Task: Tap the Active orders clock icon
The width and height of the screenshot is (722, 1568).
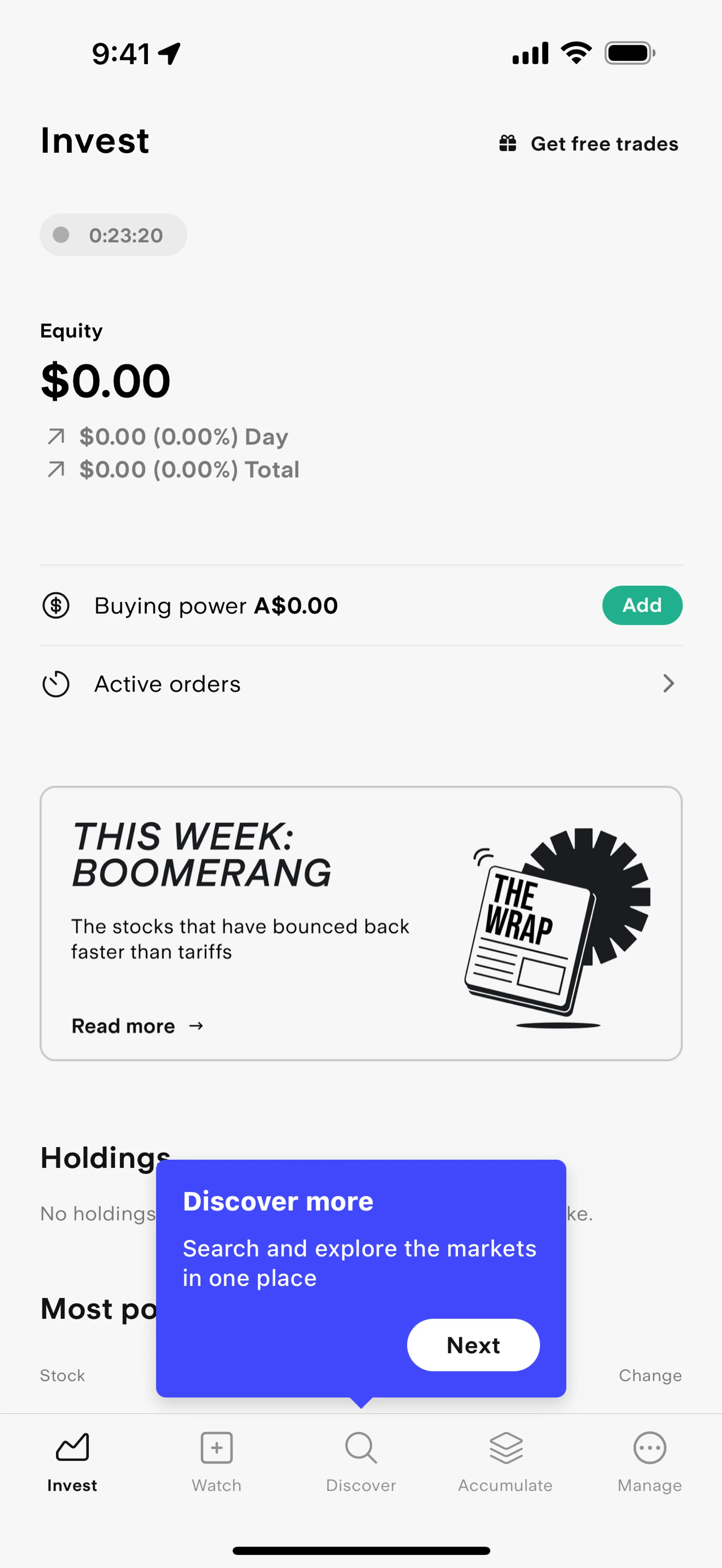Action: [x=56, y=684]
